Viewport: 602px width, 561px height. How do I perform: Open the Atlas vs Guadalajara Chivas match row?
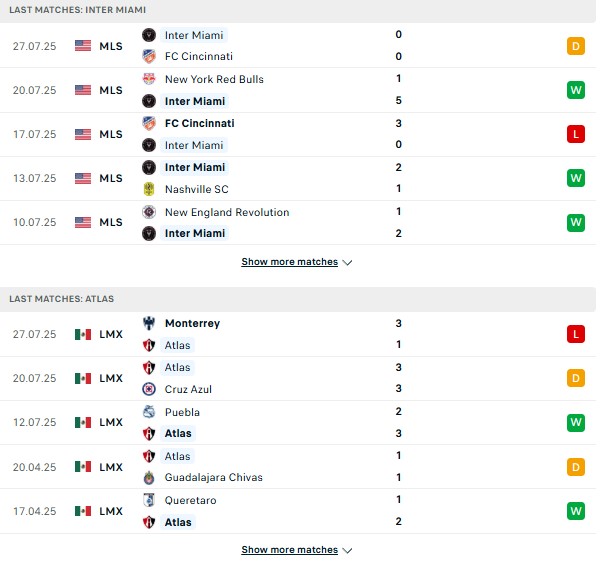[298, 467]
